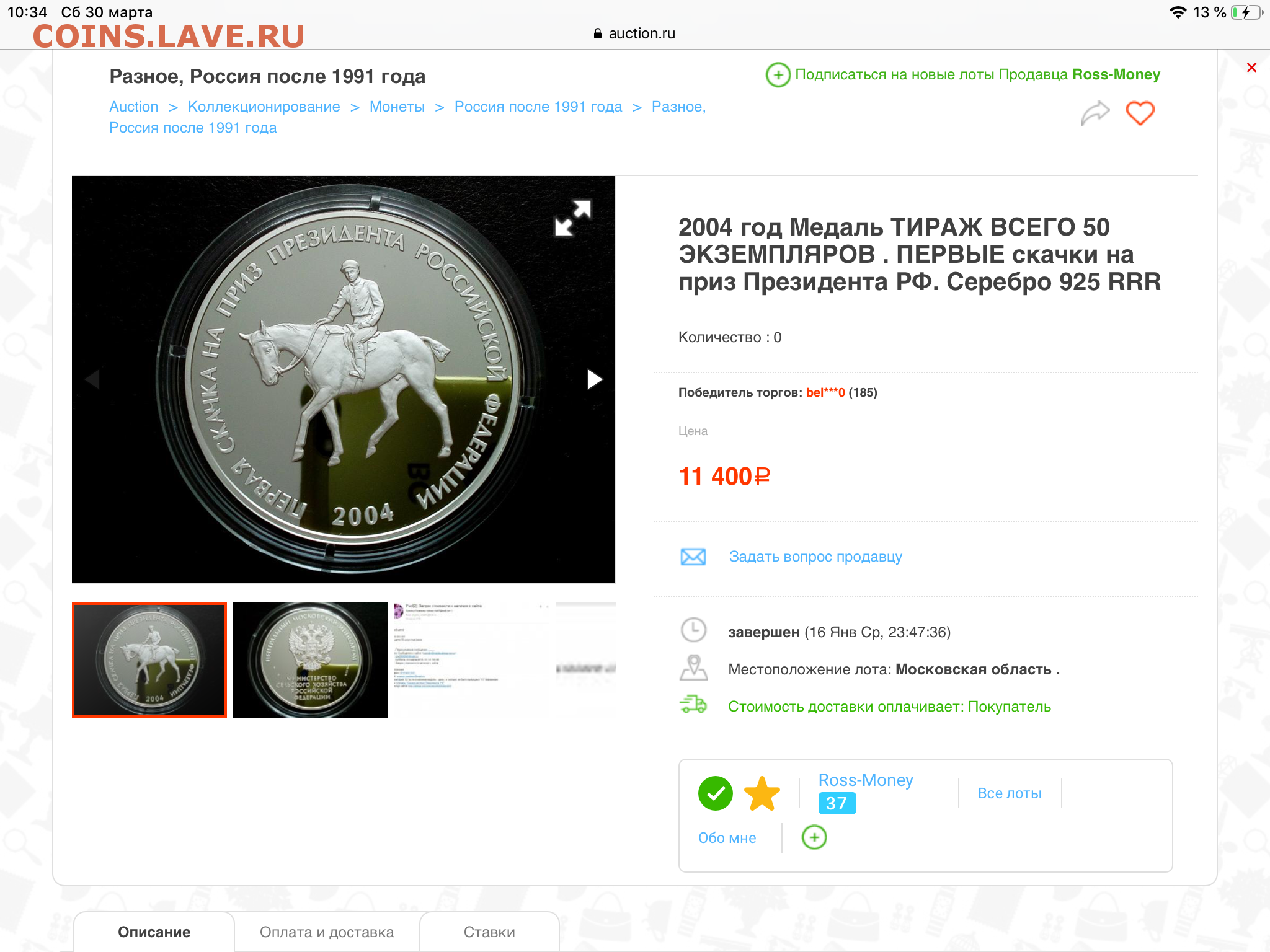Open the Оплата и доставка tab
Screen dimensions: 1270x952
point(327,932)
